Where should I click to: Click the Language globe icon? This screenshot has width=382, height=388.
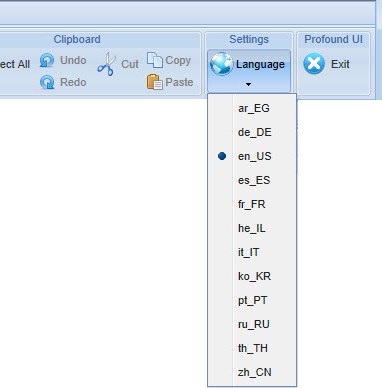(221, 64)
